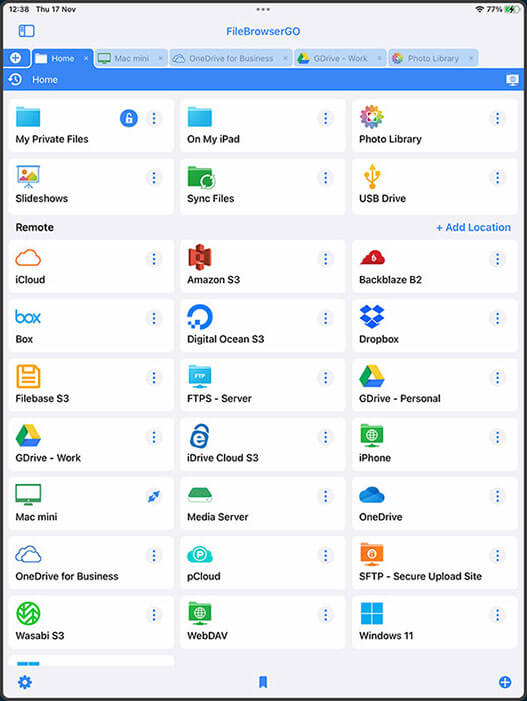This screenshot has height=701, width=527.
Task: Open the OneDrive location
Action: coord(434,504)
